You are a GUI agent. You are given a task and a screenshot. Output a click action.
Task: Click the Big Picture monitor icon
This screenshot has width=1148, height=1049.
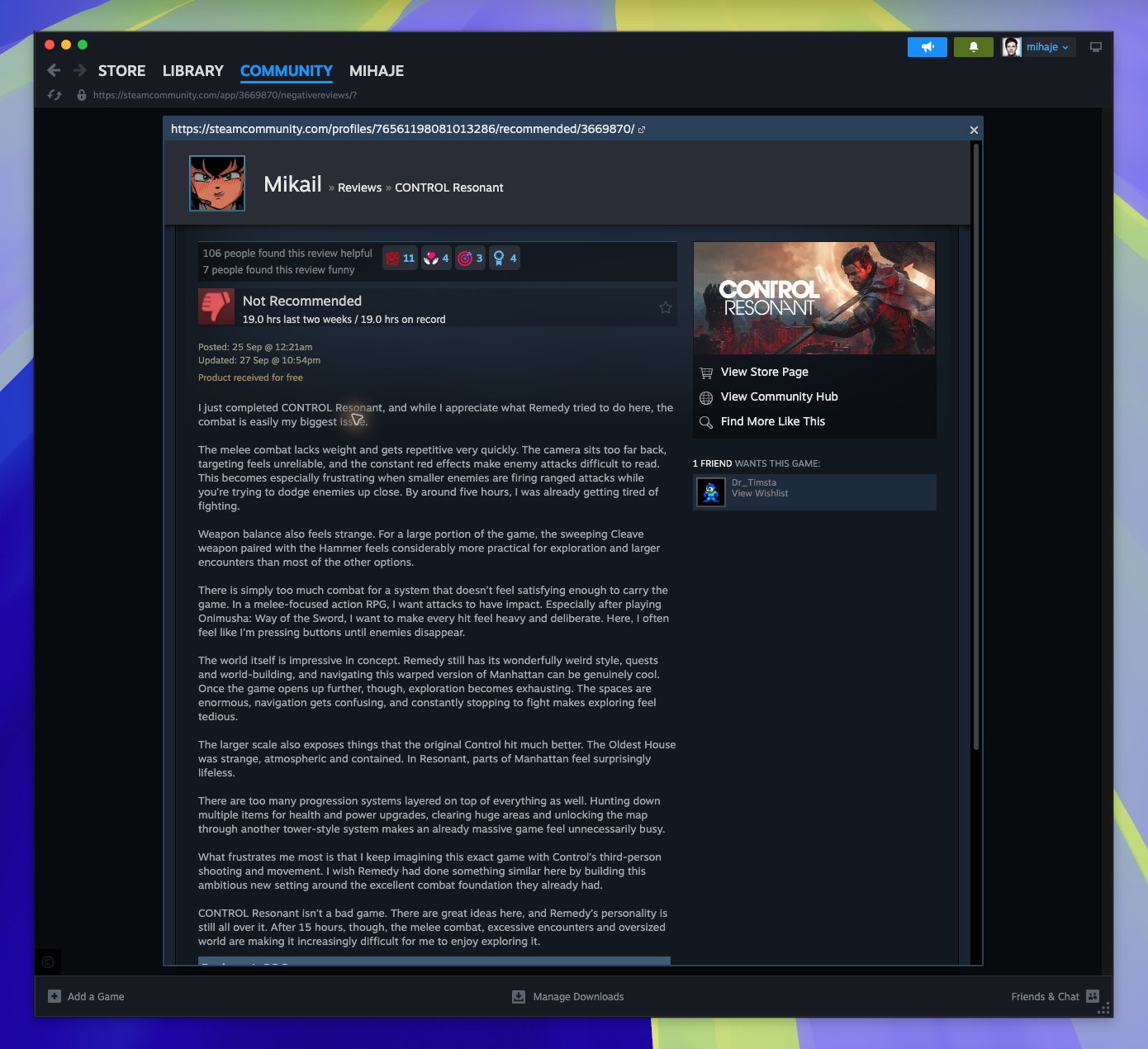point(1096,47)
